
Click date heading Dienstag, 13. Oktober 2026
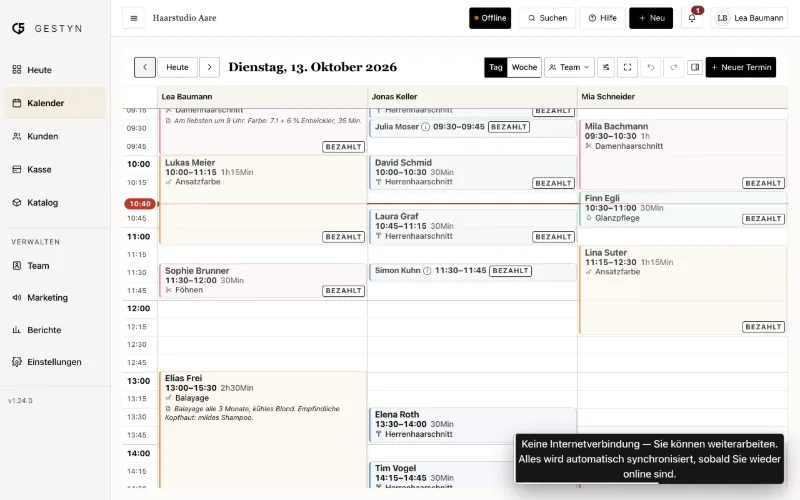tap(312, 67)
